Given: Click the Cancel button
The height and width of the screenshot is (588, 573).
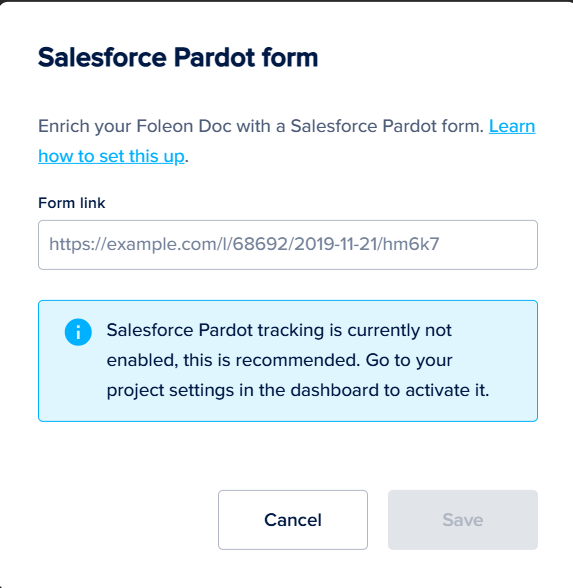Looking at the screenshot, I should tap(293, 520).
